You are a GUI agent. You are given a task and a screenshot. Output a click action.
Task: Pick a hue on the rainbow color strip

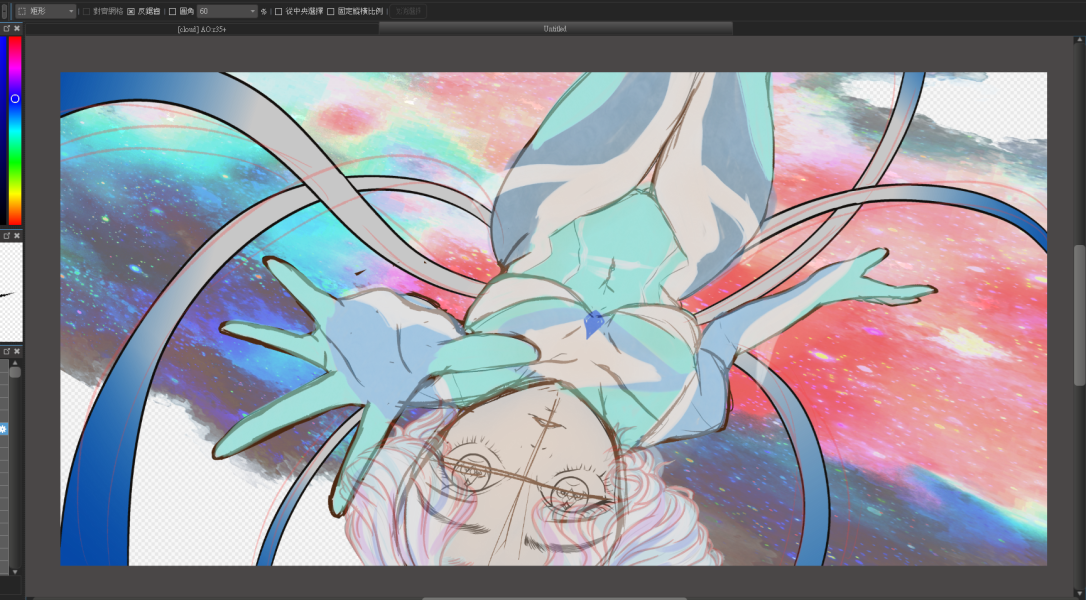[15, 130]
